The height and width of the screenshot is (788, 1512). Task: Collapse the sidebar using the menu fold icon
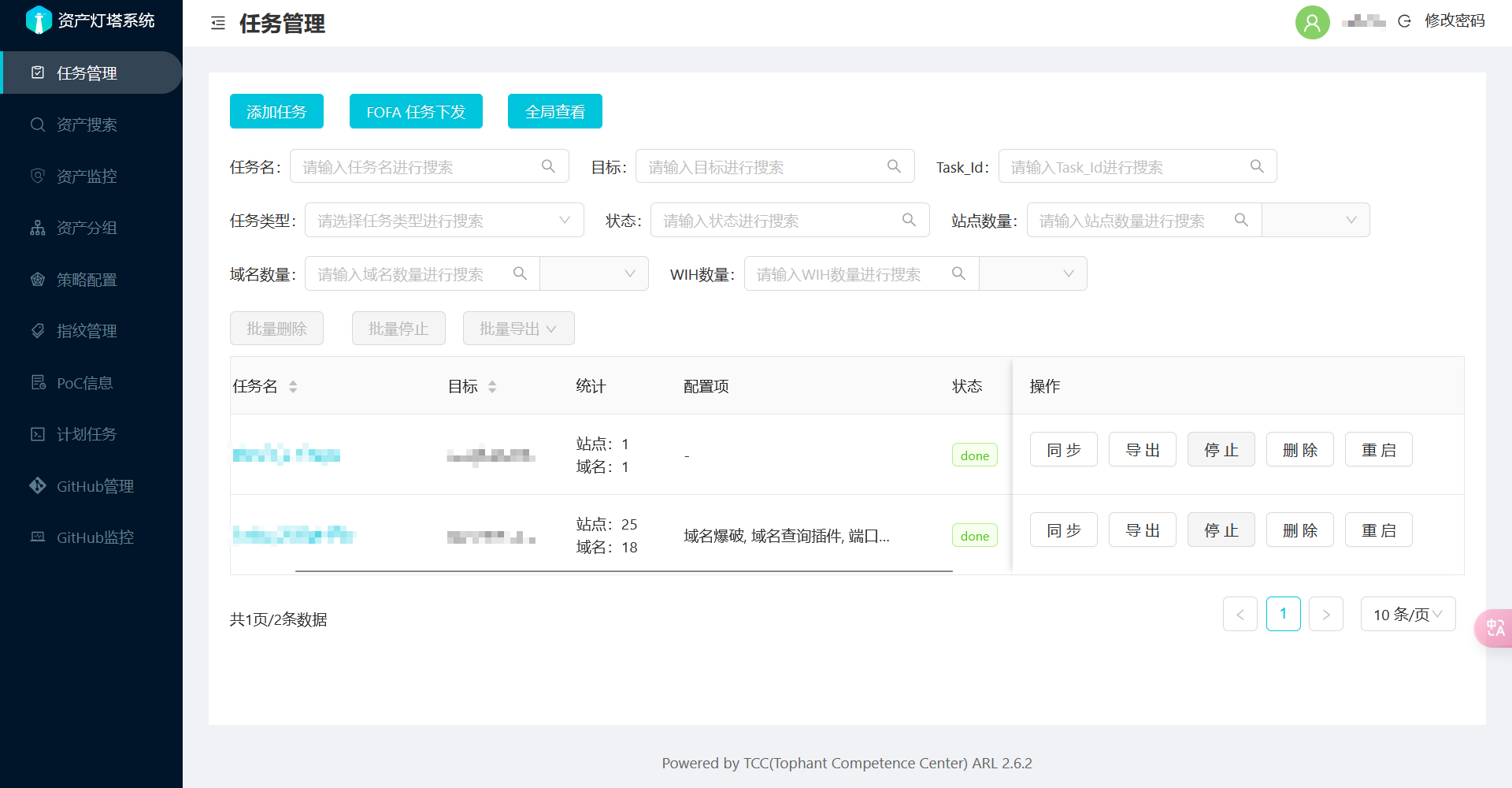click(x=218, y=24)
